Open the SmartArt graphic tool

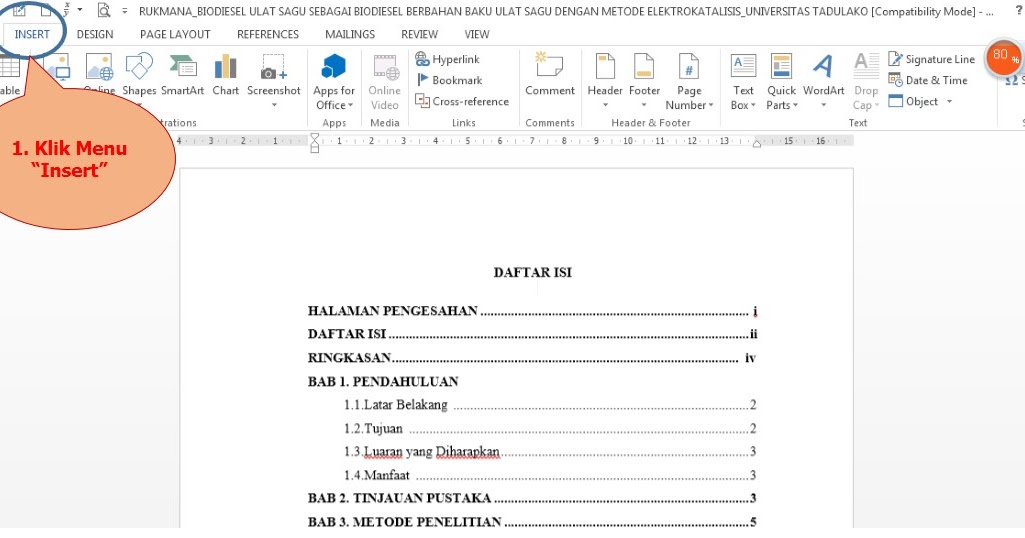(182, 75)
